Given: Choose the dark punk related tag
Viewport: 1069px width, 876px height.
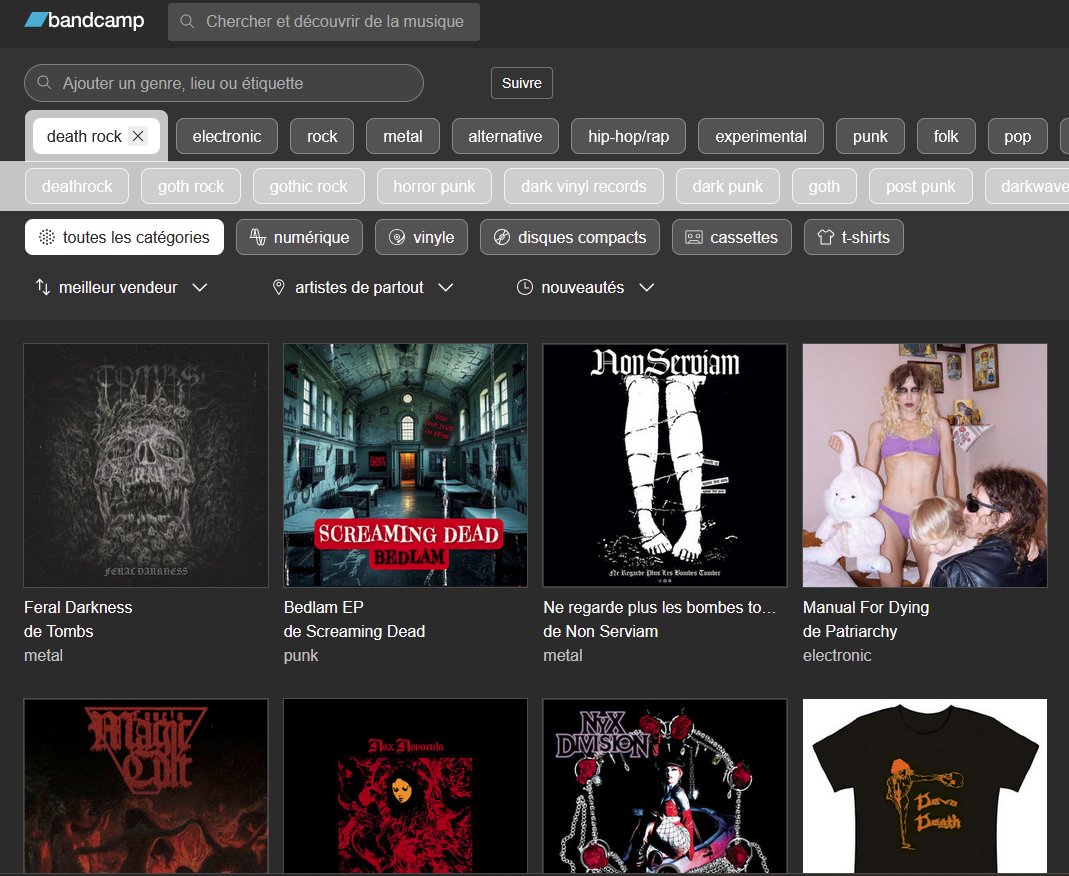Looking at the screenshot, I should 727,186.
